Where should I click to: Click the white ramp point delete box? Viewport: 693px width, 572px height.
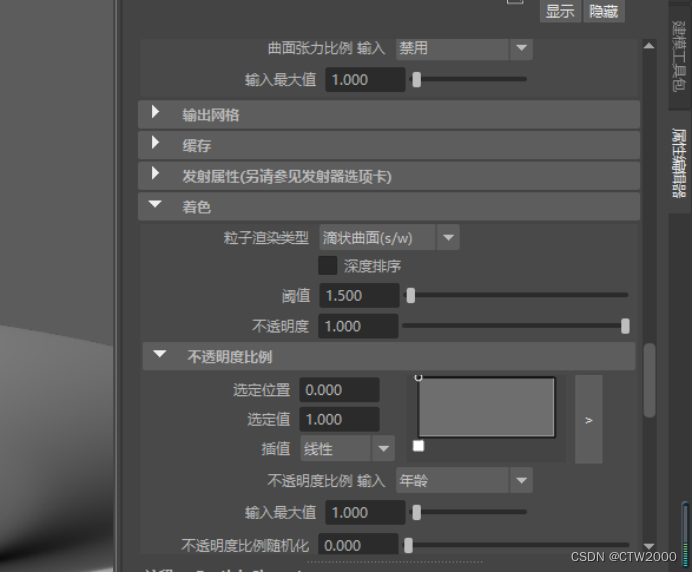418,446
